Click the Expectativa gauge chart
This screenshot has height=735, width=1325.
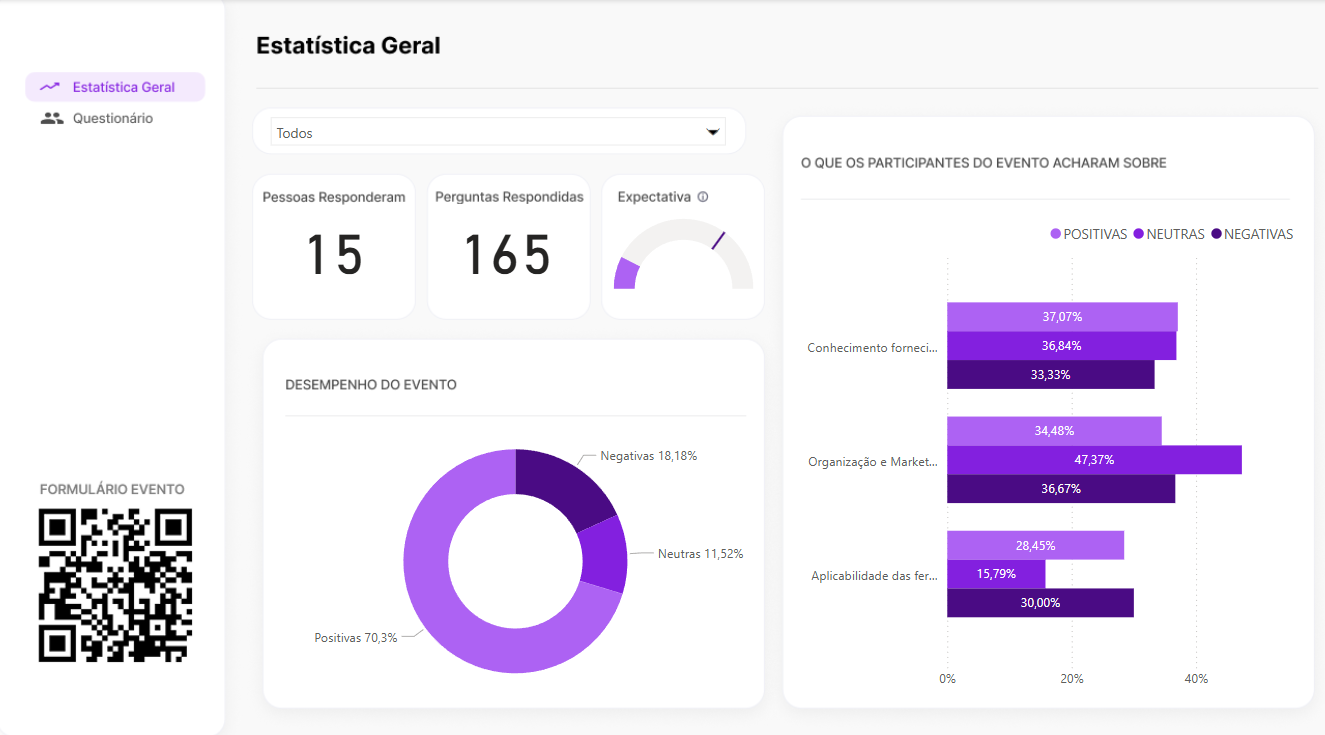click(683, 255)
